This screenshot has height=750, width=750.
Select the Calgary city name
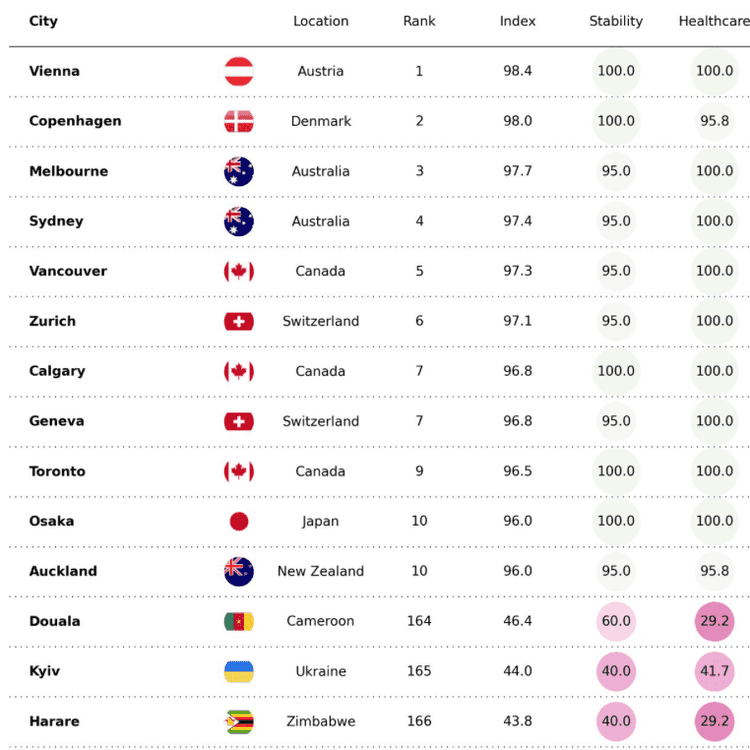pyautogui.click(x=57, y=371)
